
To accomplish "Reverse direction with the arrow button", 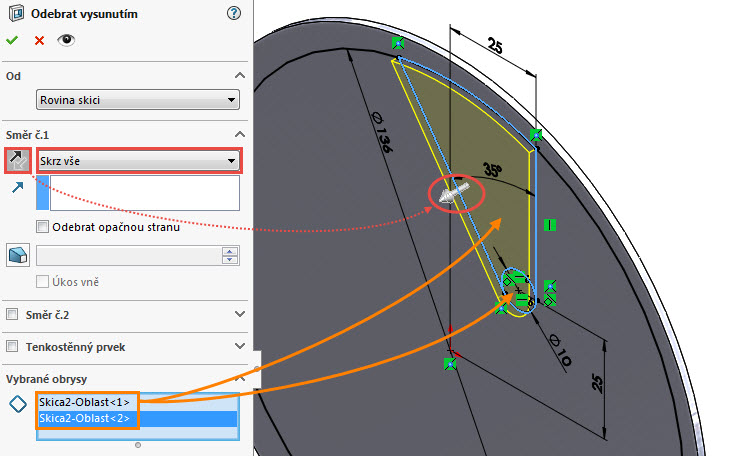I will (18, 160).
